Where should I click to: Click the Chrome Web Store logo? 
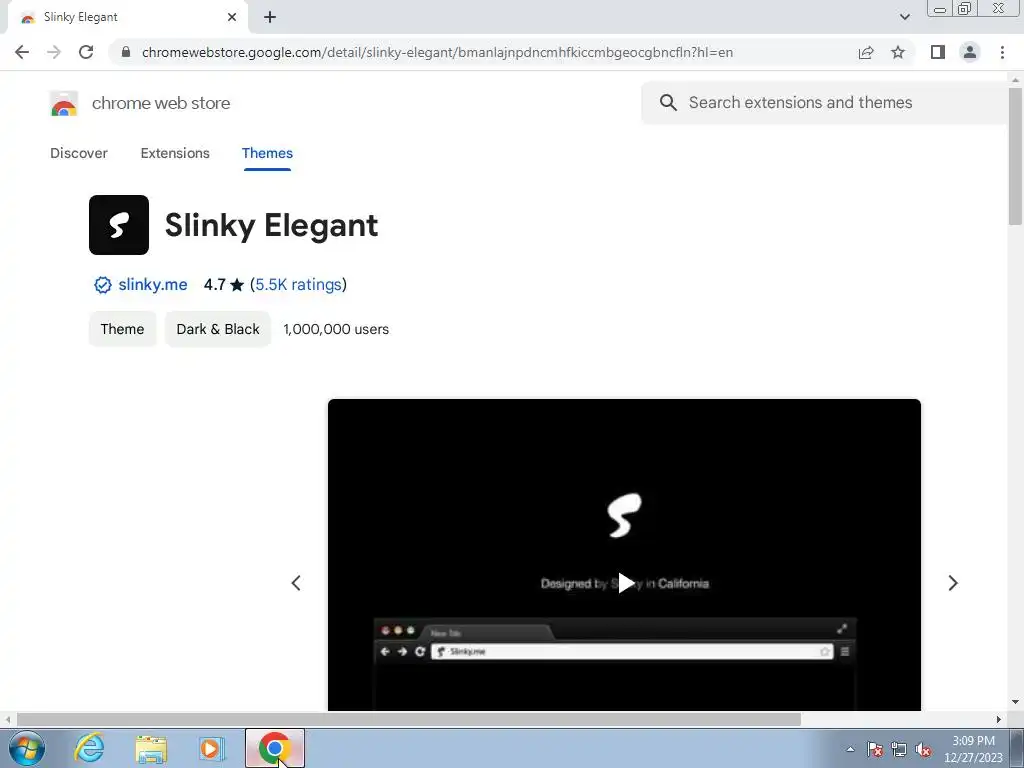point(64,103)
